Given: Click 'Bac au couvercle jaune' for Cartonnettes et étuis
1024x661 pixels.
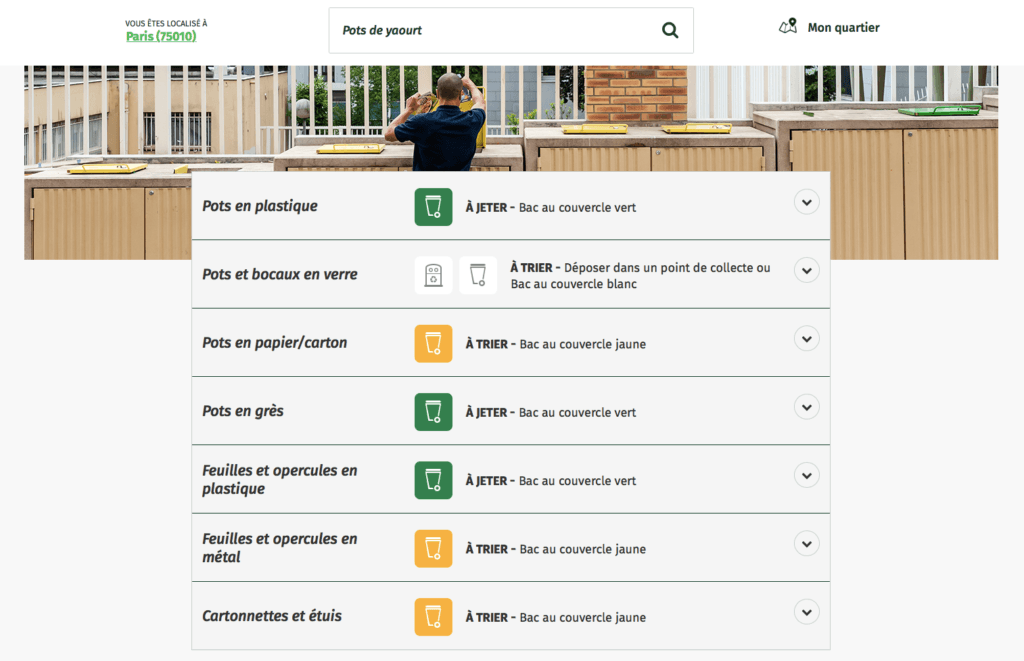Looking at the screenshot, I should coord(583,618).
